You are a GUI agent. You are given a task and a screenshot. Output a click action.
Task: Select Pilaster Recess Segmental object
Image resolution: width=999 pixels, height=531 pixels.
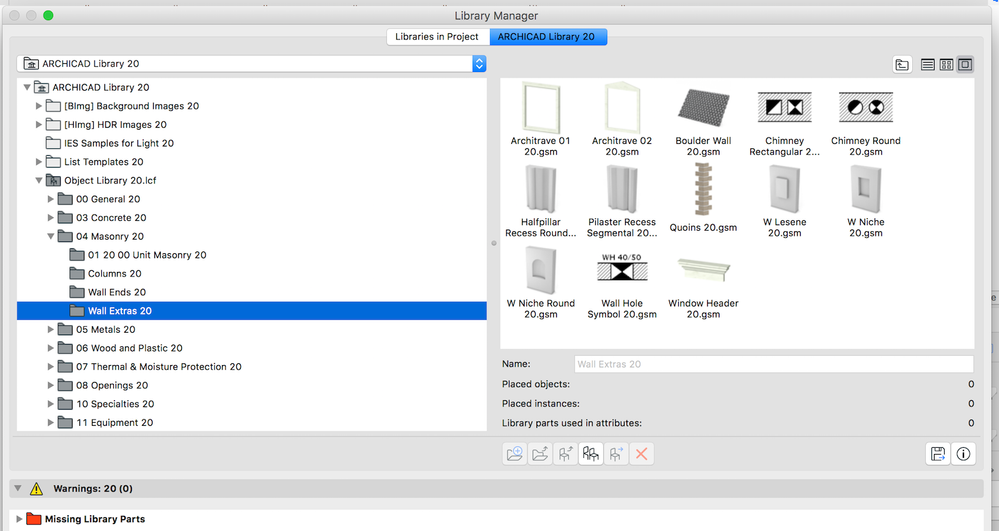click(x=622, y=201)
